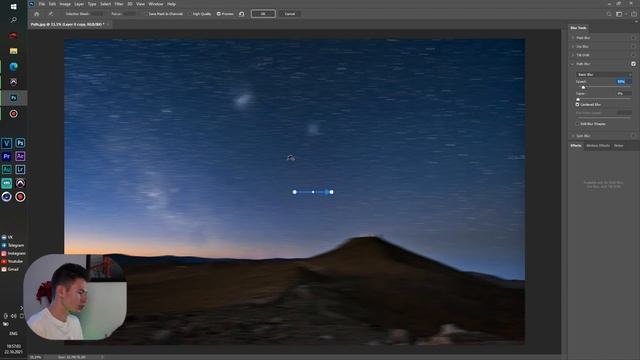The image size is (640, 360).
Task: Click the red icon above File Explorer
Action: tap(13, 36)
